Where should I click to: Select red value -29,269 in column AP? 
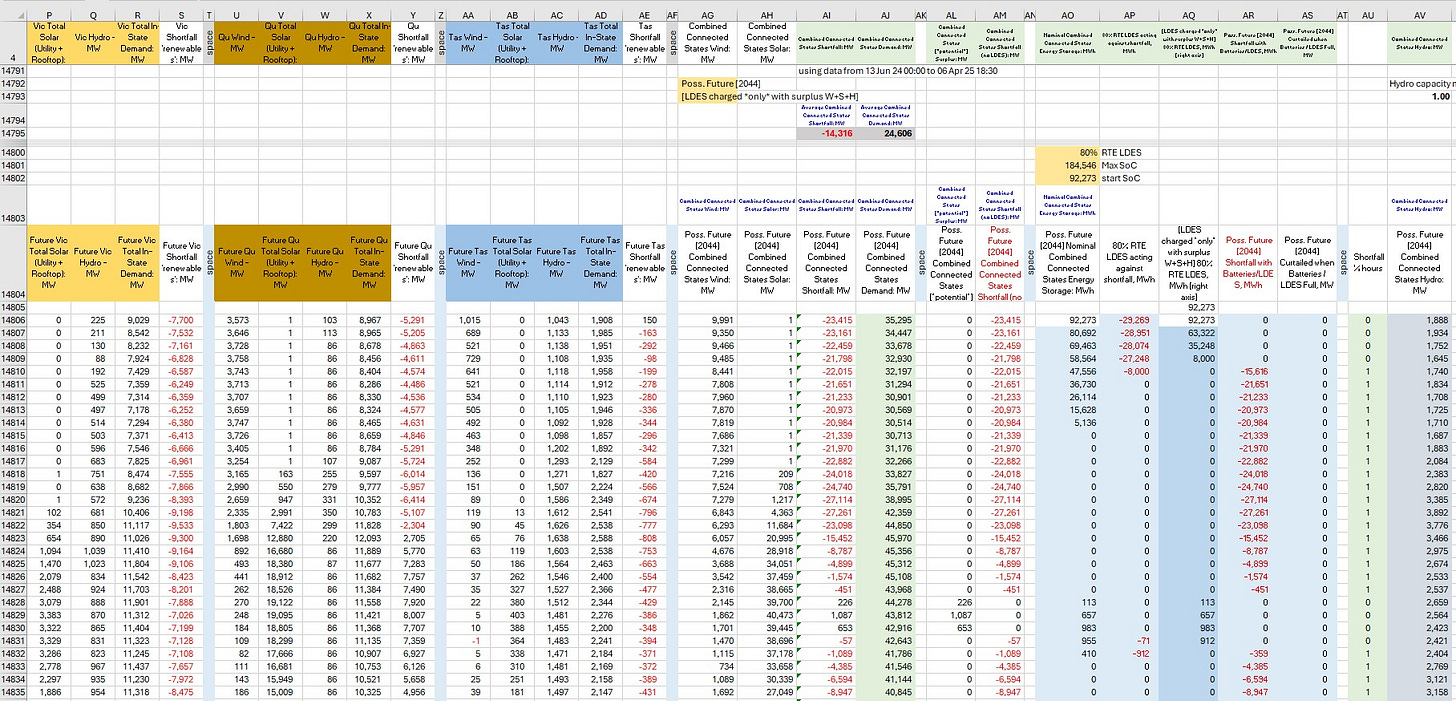1130,319
